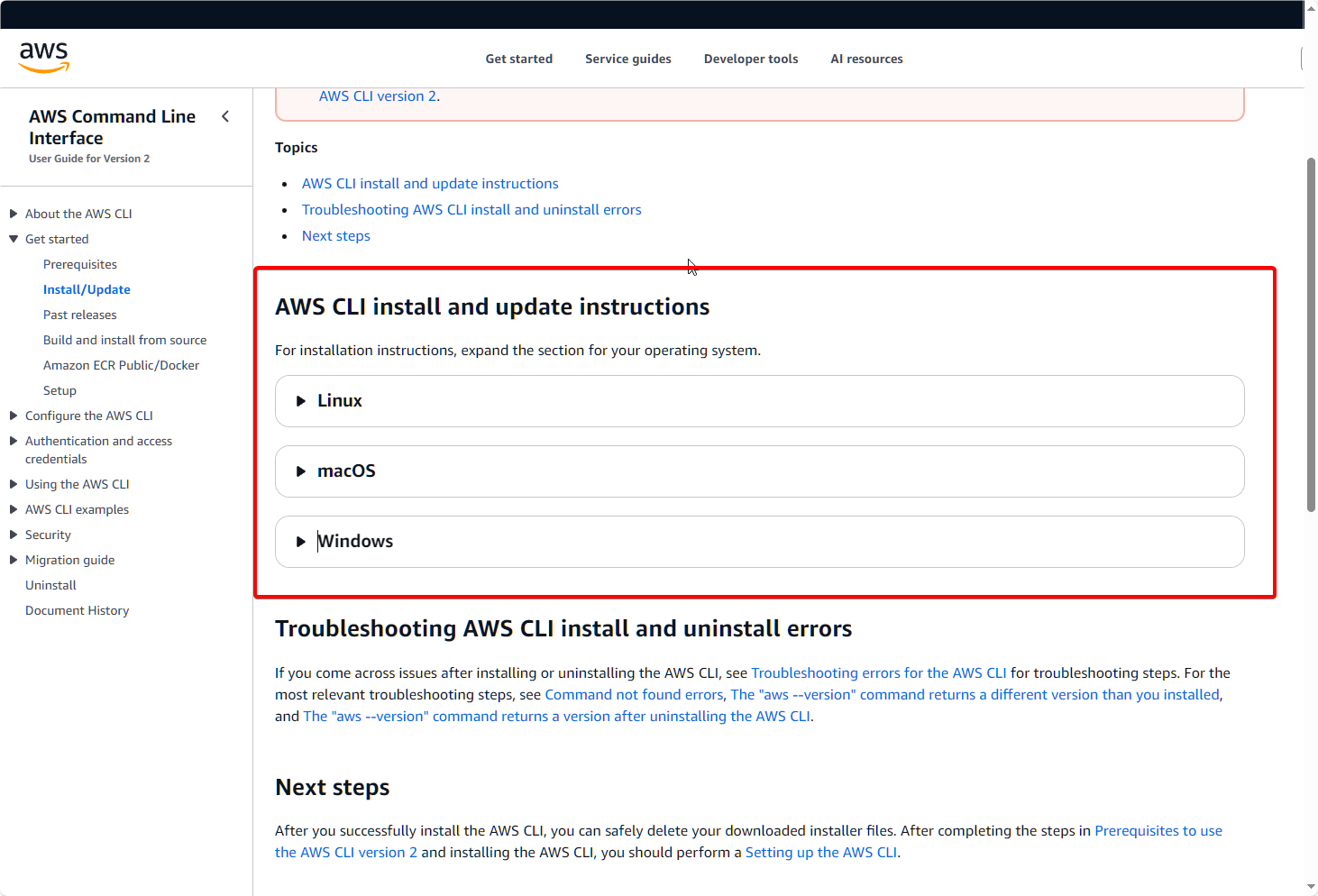Screen dimensions: 1318x896
Task: Expand the macOS installation section
Action: tap(346, 471)
